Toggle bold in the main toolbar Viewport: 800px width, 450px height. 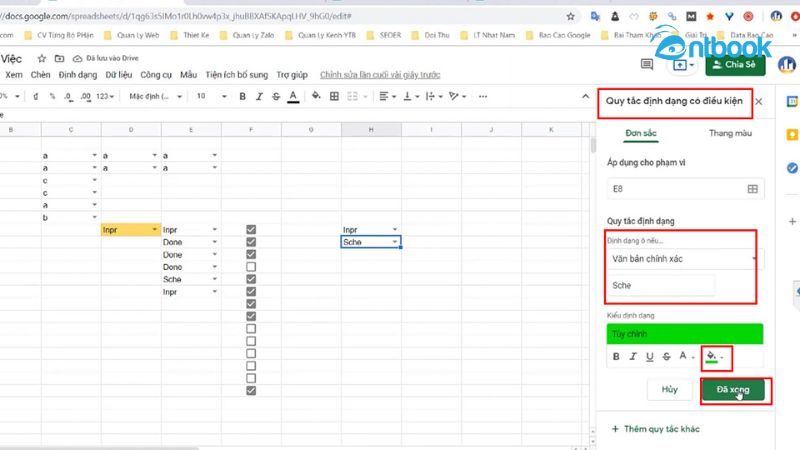click(x=243, y=96)
